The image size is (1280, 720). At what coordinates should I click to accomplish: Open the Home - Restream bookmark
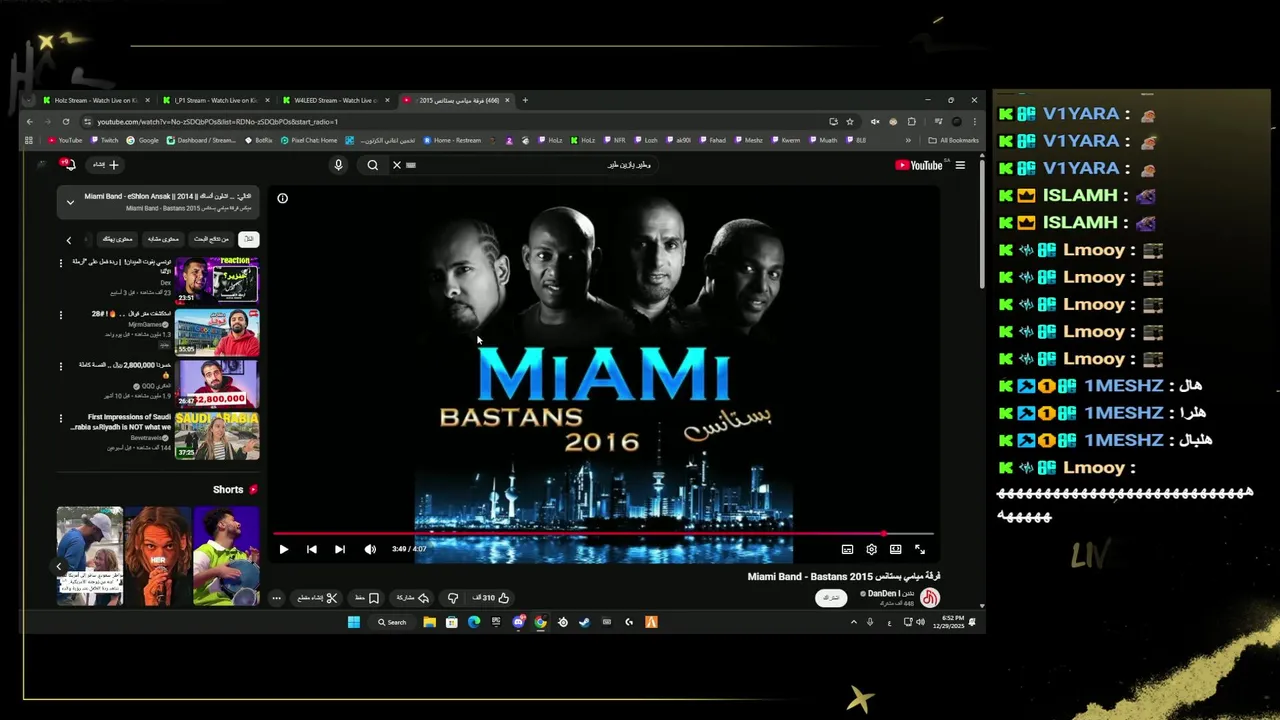(453, 141)
